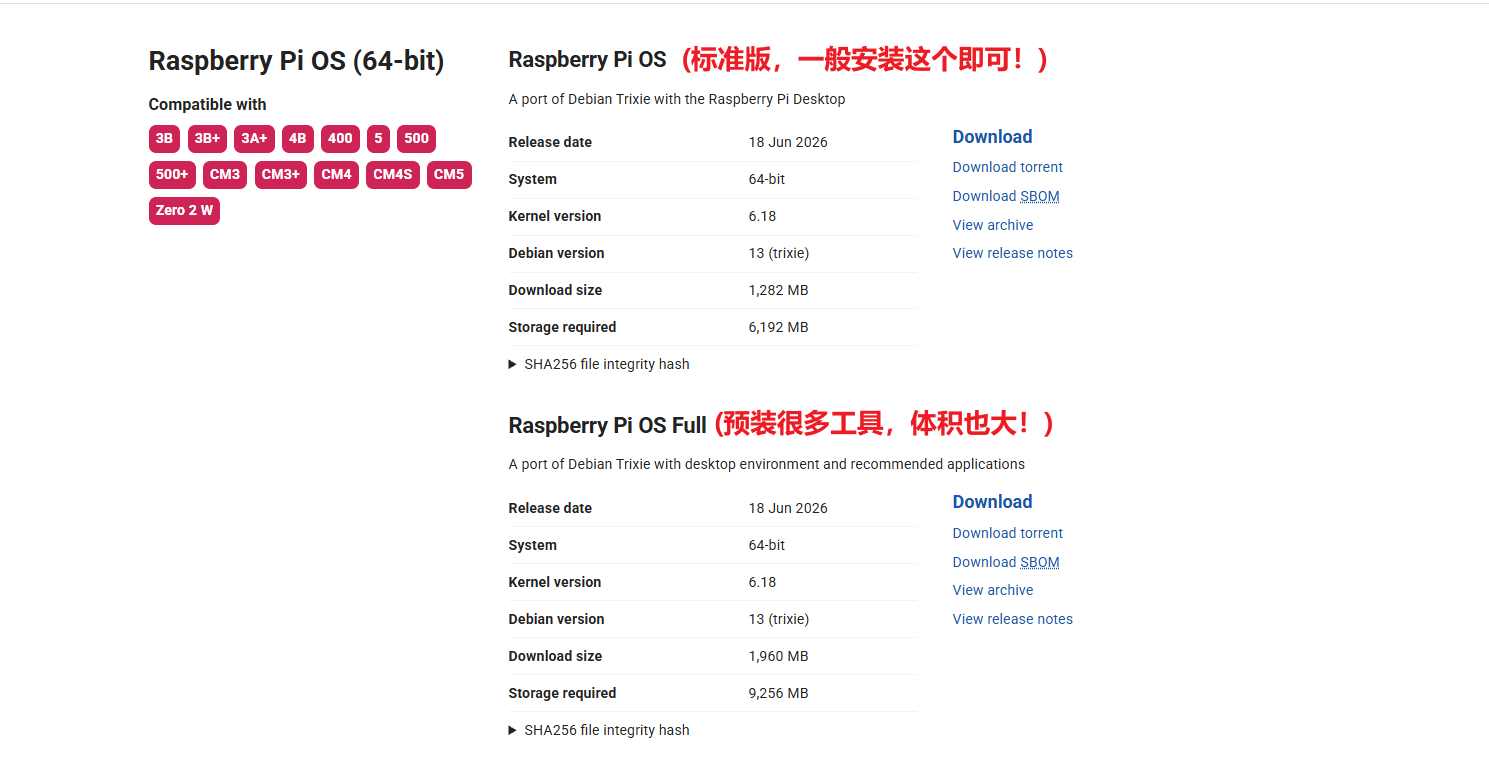
Task: Click the Zero 2 W compatibility badge
Action: click(184, 211)
